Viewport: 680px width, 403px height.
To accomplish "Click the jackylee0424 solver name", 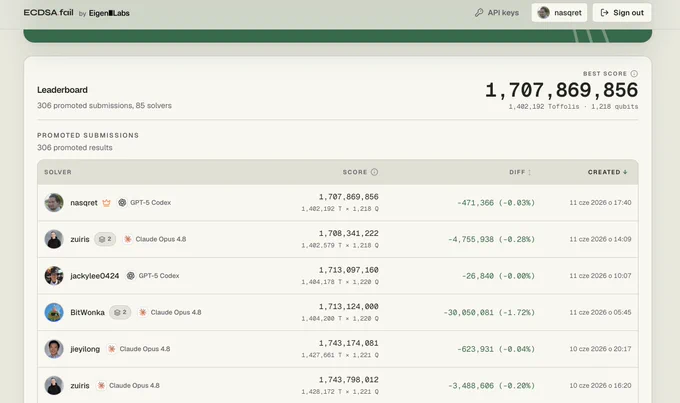I will coord(95,276).
